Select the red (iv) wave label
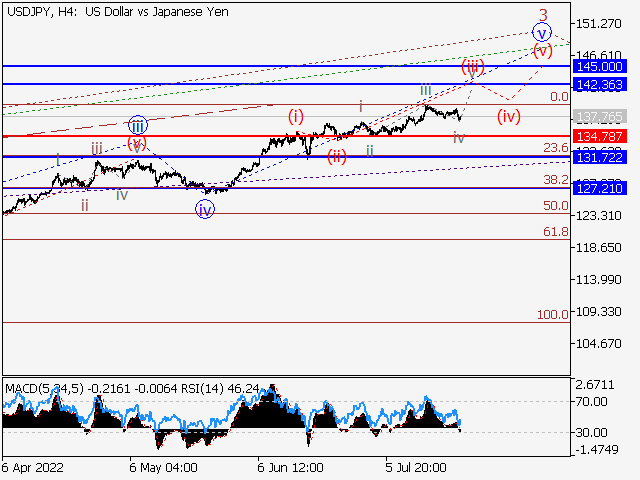 click(x=509, y=116)
